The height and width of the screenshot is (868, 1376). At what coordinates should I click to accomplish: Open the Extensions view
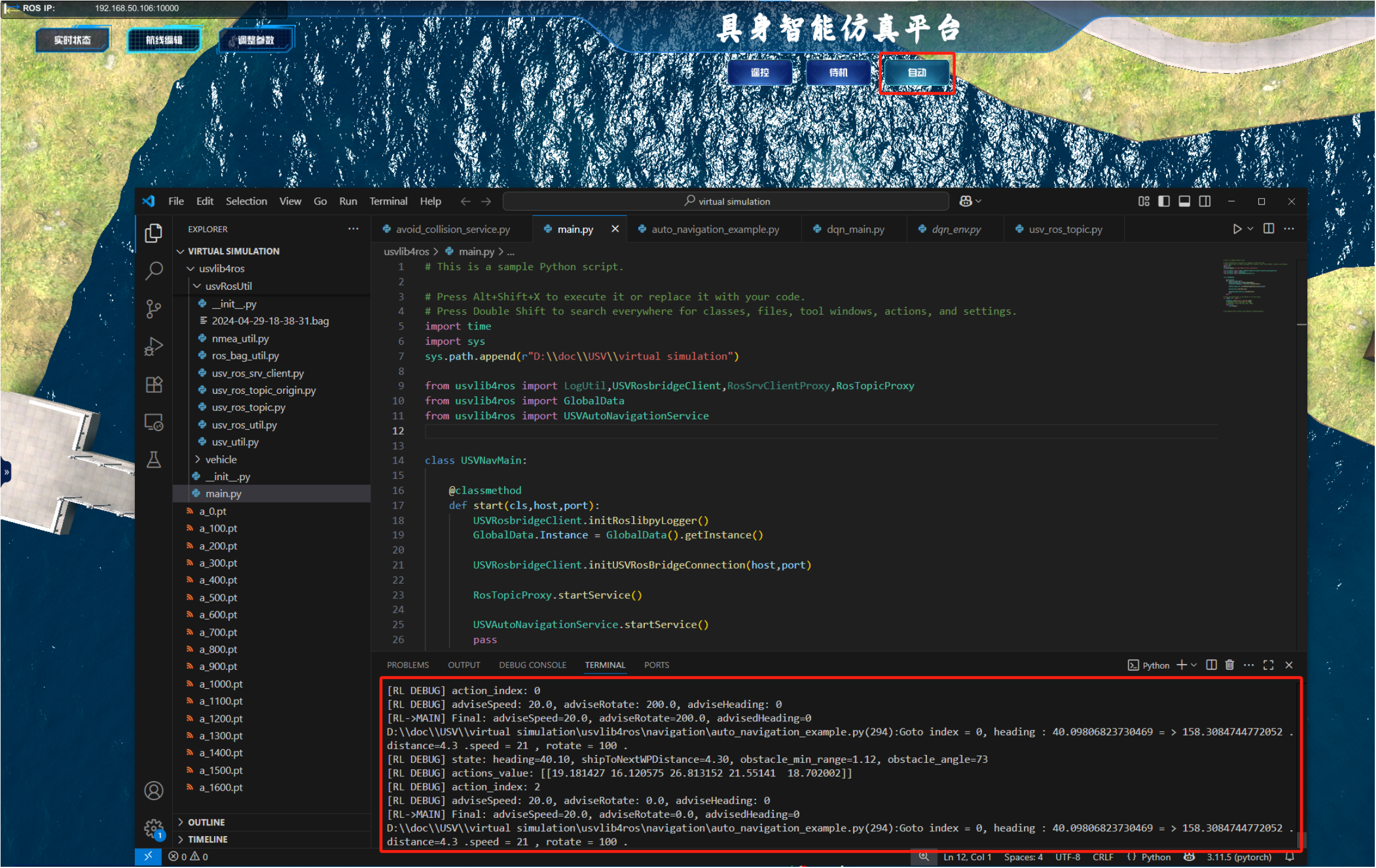point(154,385)
